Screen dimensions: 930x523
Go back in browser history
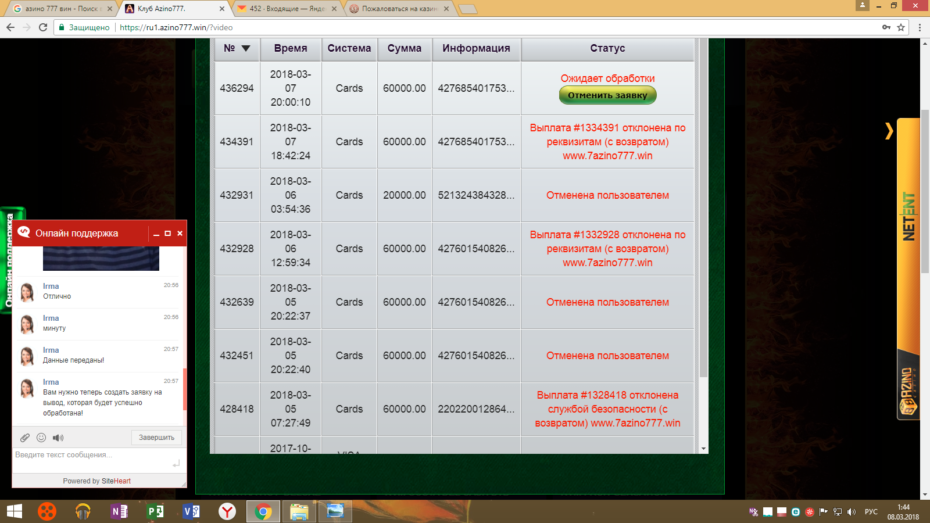click(10, 27)
